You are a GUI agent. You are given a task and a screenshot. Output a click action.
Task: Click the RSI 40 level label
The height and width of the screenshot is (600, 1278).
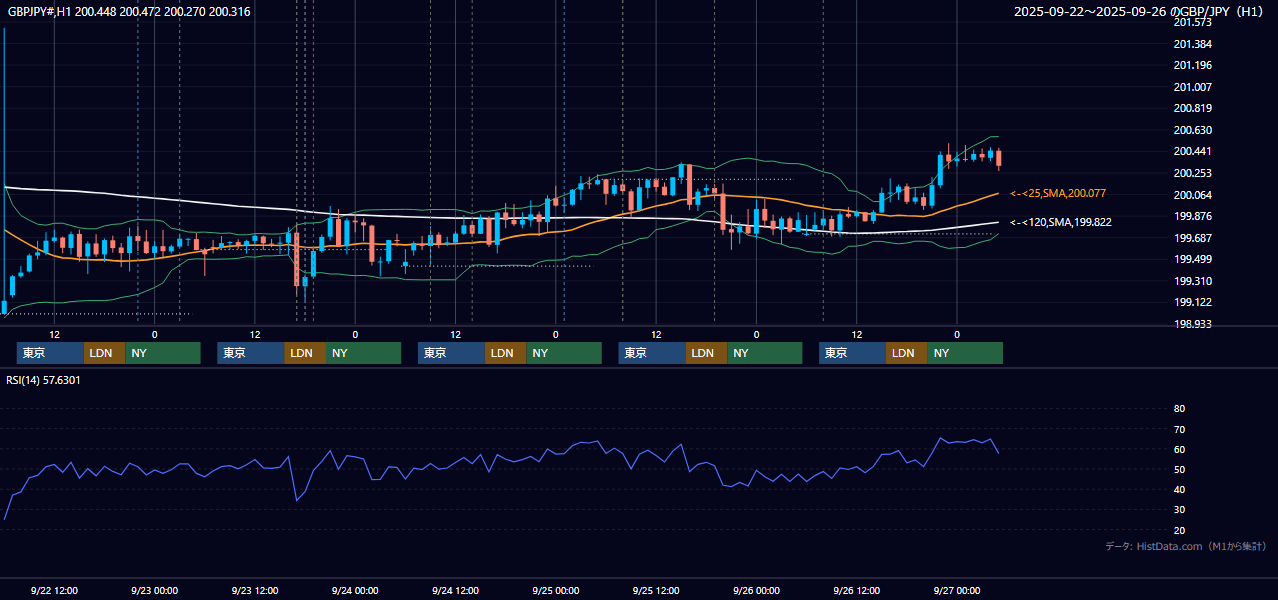(1179, 489)
